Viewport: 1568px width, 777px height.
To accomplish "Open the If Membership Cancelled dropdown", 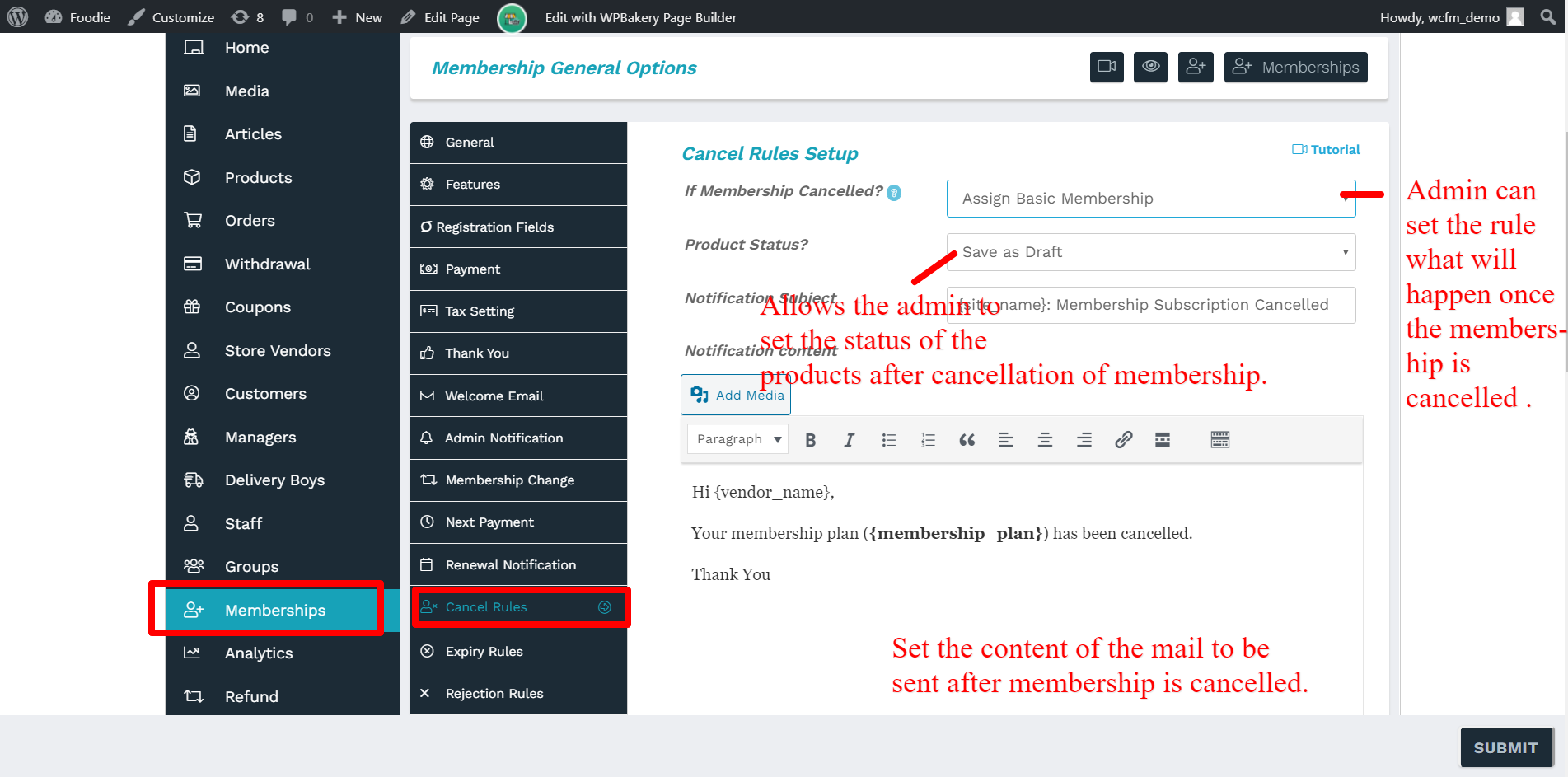I will click(x=1150, y=199).
